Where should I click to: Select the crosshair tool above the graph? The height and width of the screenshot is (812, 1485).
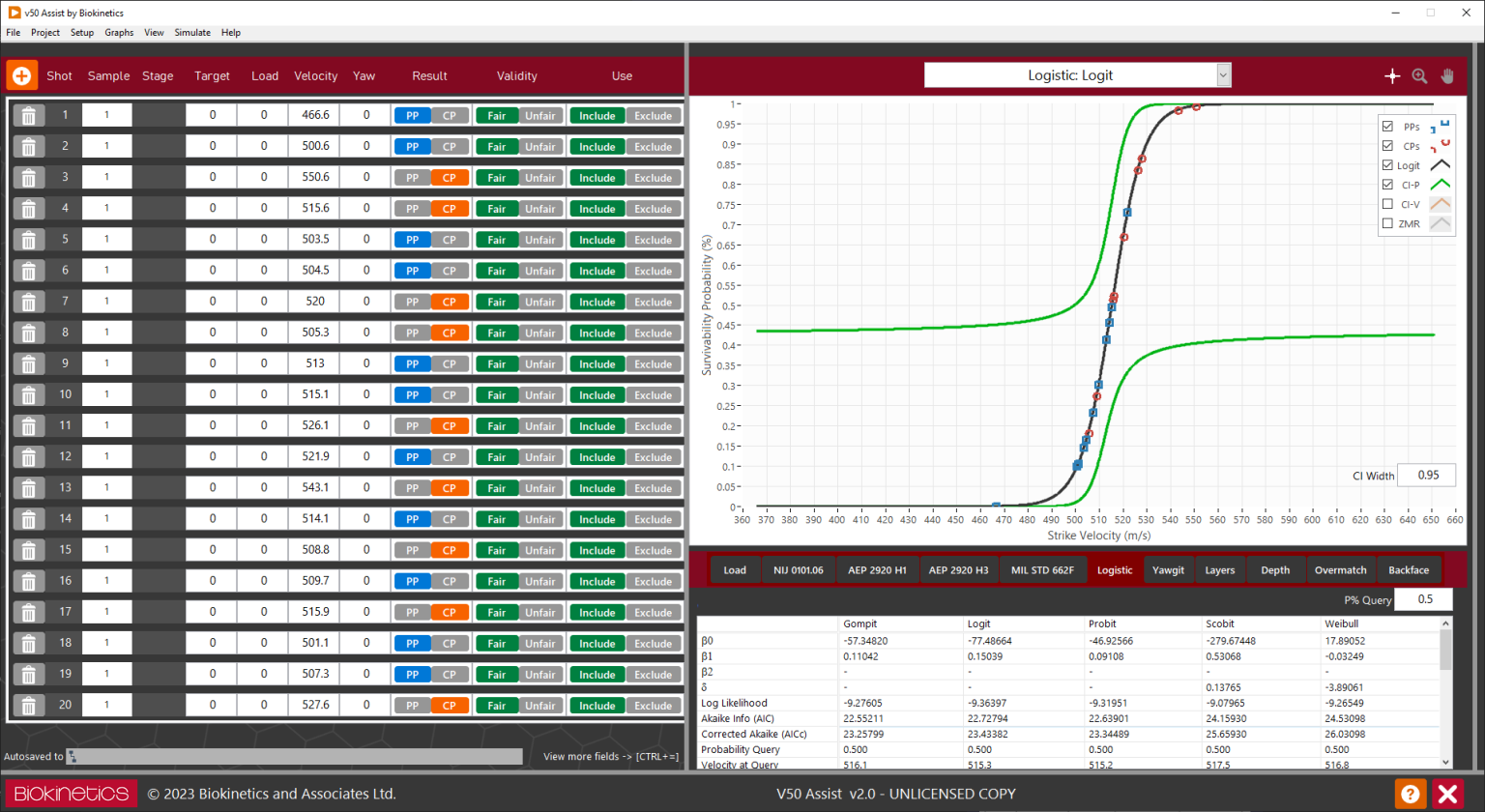(x=1393, y=75)
